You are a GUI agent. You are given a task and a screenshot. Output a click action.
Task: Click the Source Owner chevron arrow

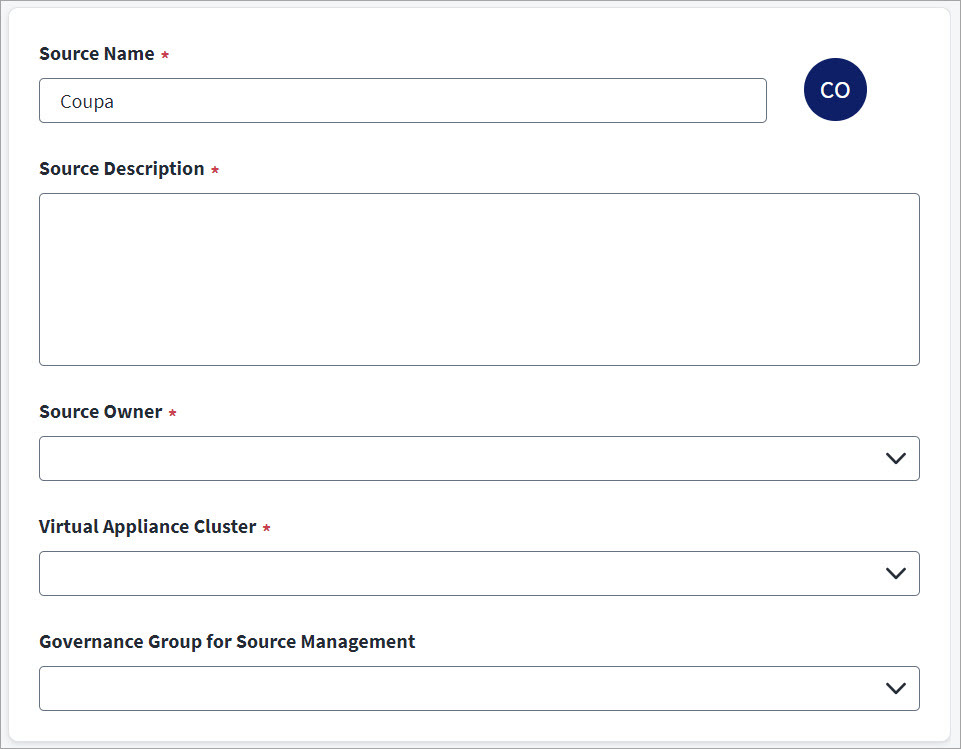[x=895, y=458]
